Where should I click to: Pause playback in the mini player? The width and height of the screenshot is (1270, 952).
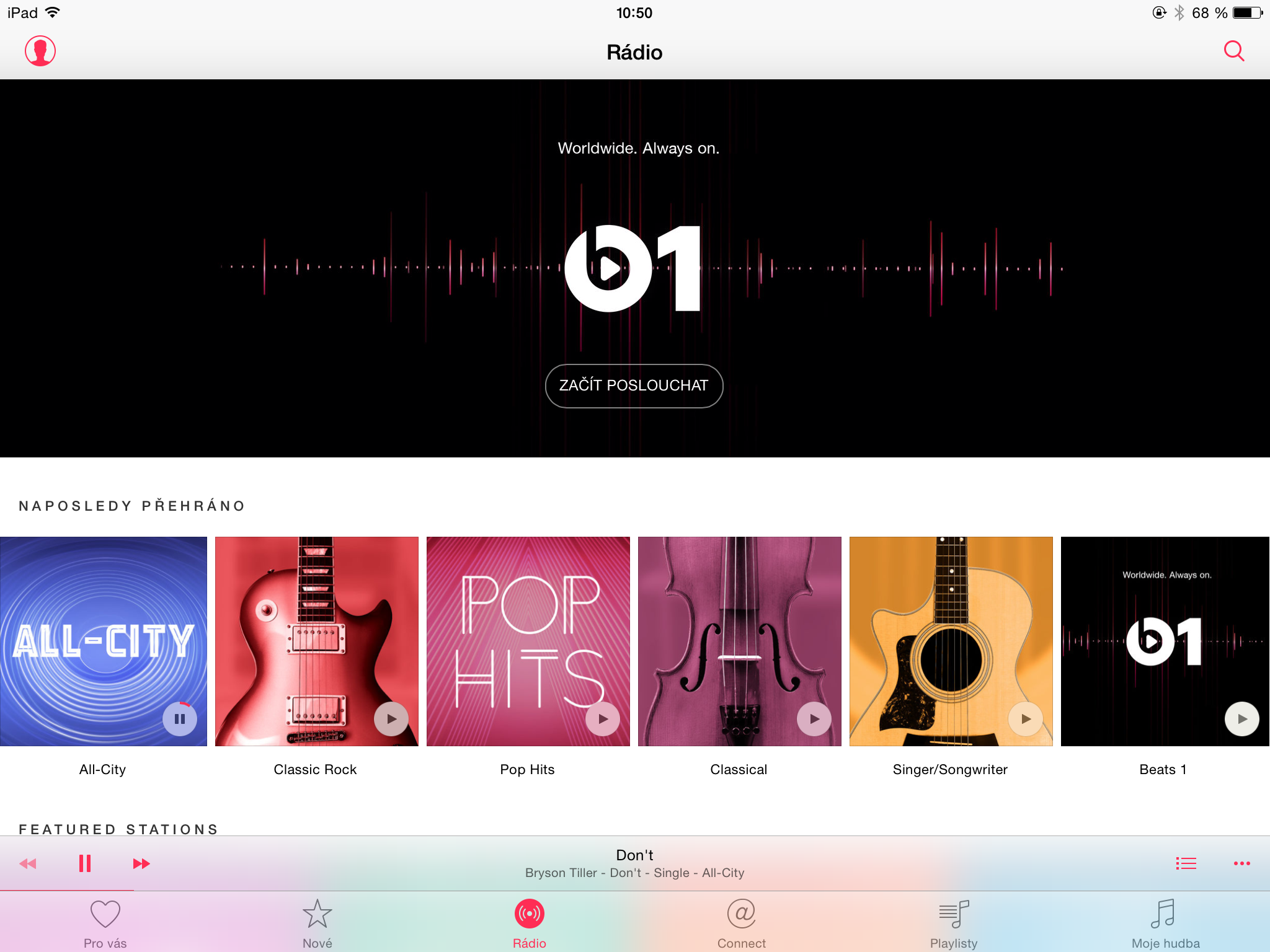tap(85, 863)
